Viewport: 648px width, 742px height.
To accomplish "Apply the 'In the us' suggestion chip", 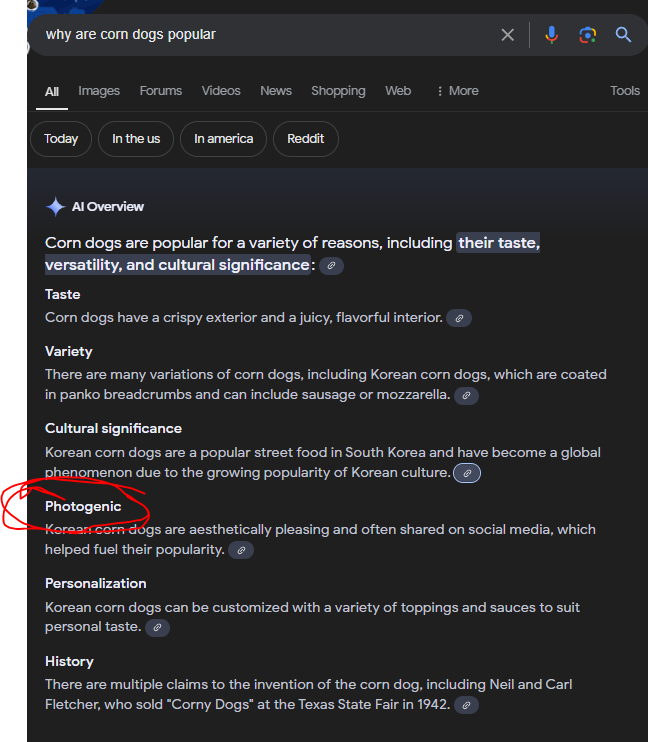I will pyautogui.click(x=136, y=139).
